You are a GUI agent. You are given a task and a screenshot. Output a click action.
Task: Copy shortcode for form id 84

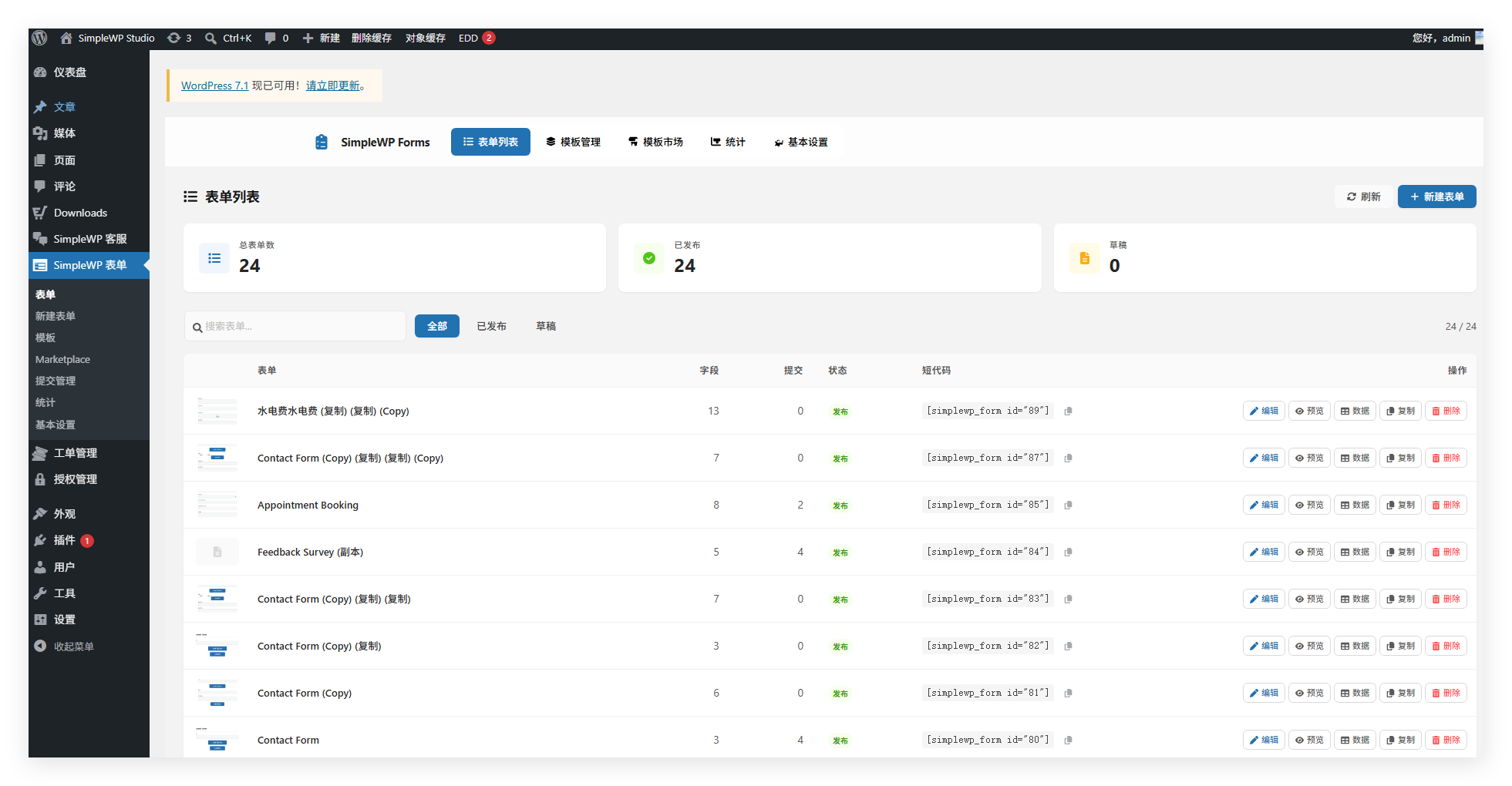point(1069,553)
